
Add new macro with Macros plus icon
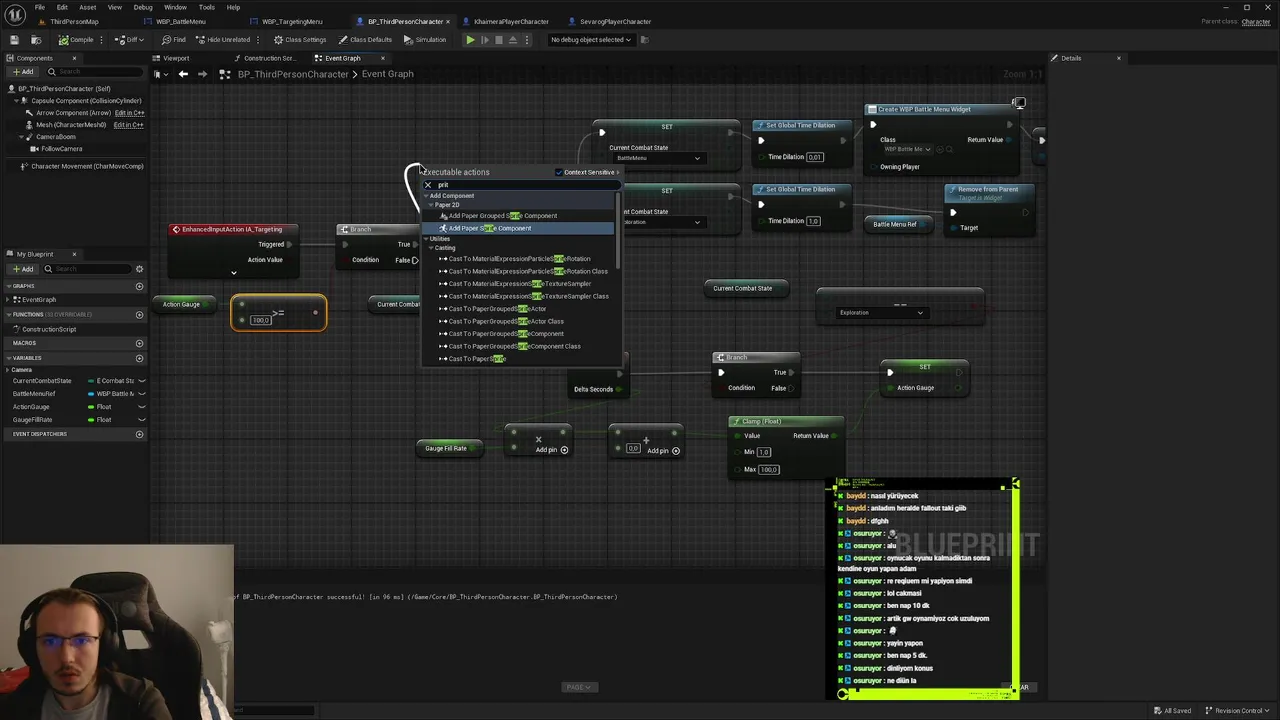coord(139,343)
